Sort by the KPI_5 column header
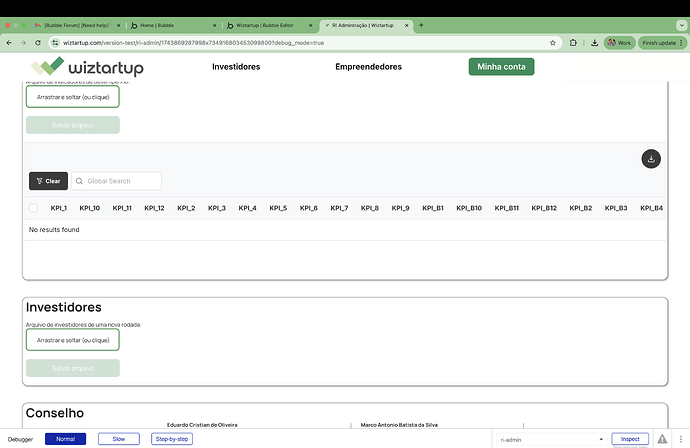690x448 pixels. [x=278, y=208]
